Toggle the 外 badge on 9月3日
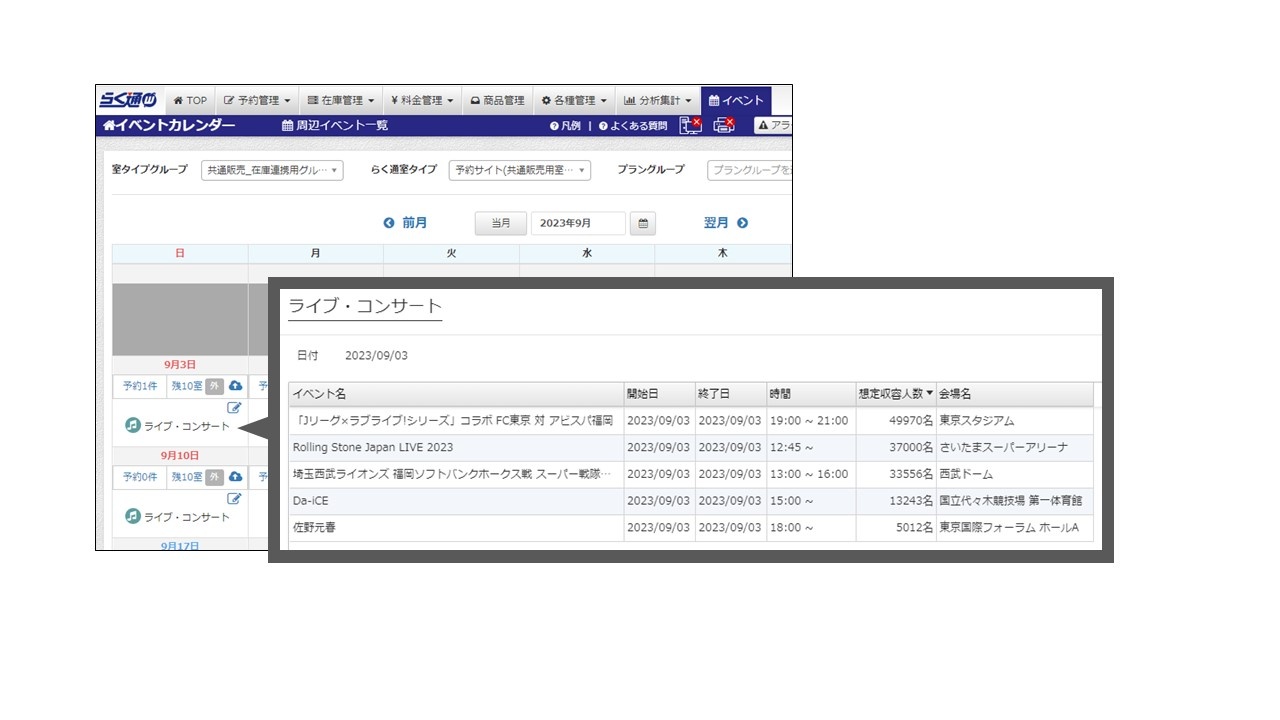Image resolution: width=1280 pixels, height=720 pixels. [215, 386]
